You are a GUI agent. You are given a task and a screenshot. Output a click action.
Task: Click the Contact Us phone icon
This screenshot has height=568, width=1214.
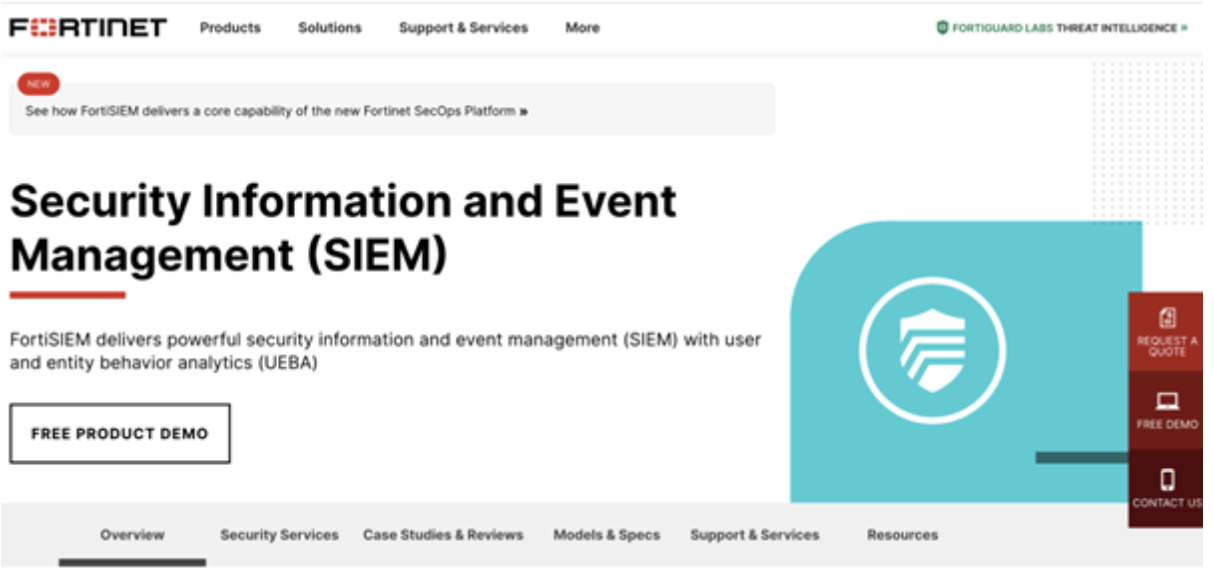tap(1167, 480)
